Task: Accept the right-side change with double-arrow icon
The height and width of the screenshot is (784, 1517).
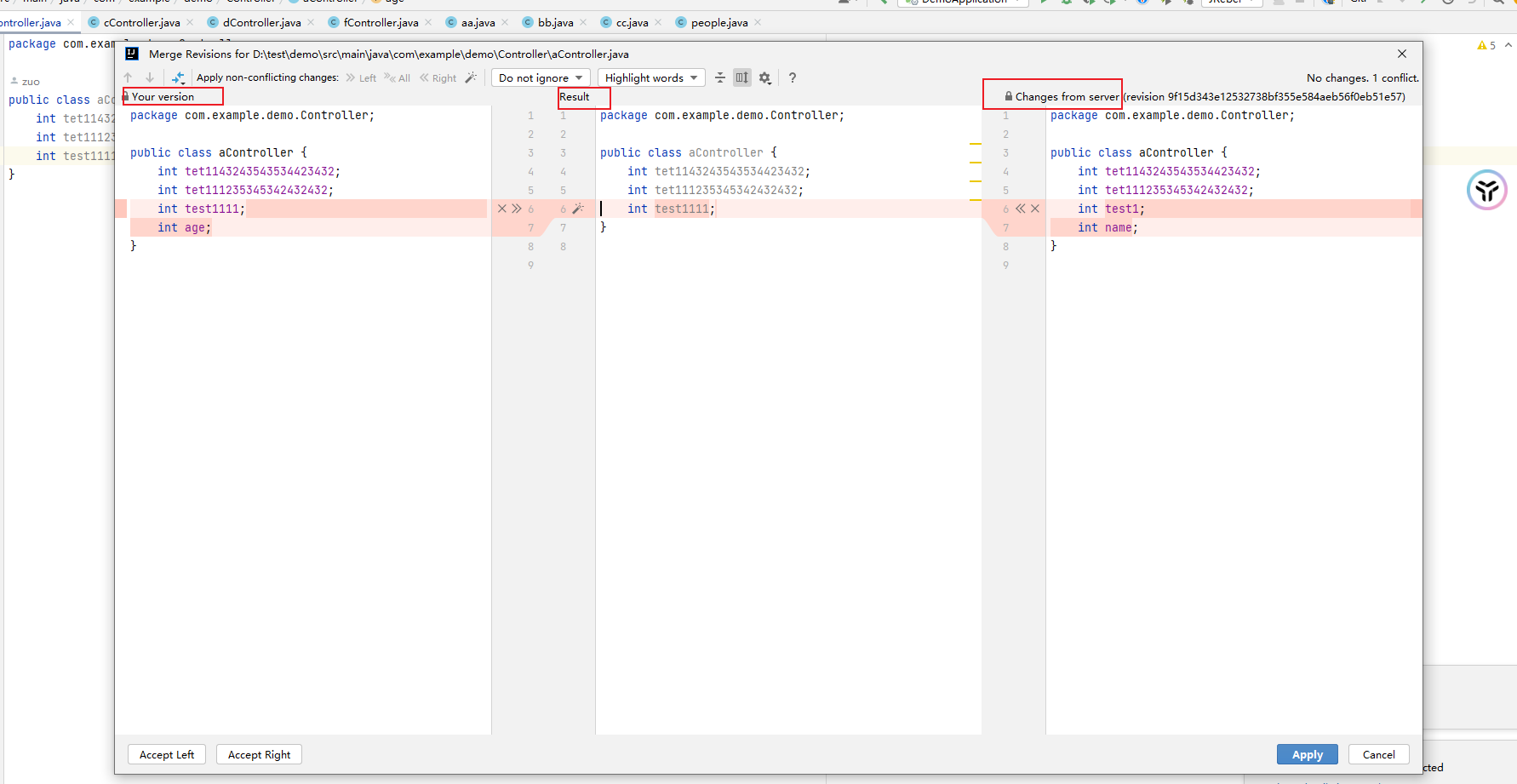Action: tap(1020, 209)
